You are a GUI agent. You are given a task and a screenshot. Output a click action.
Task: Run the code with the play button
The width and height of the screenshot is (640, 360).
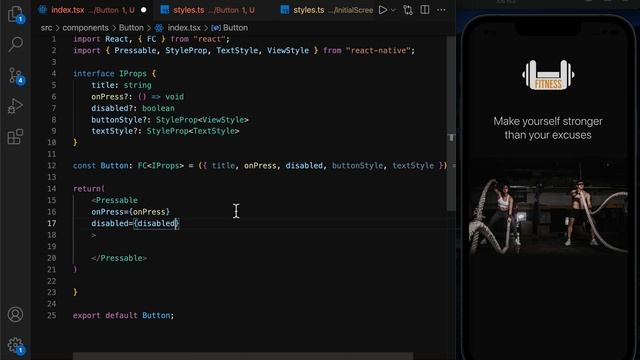(382, 10)
